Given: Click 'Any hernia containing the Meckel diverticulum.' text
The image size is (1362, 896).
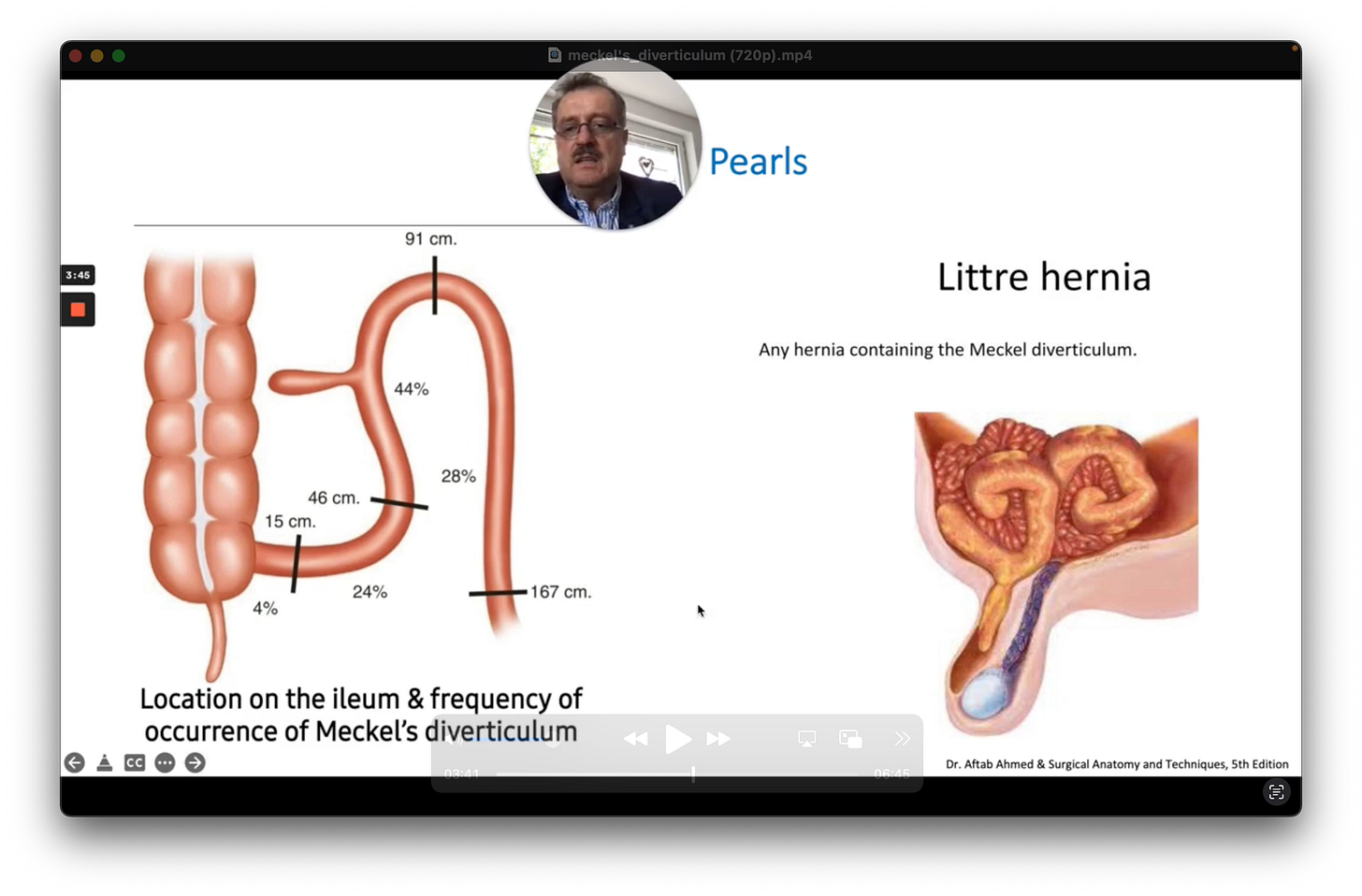Looking at the screenshot, I should (948, 350).
